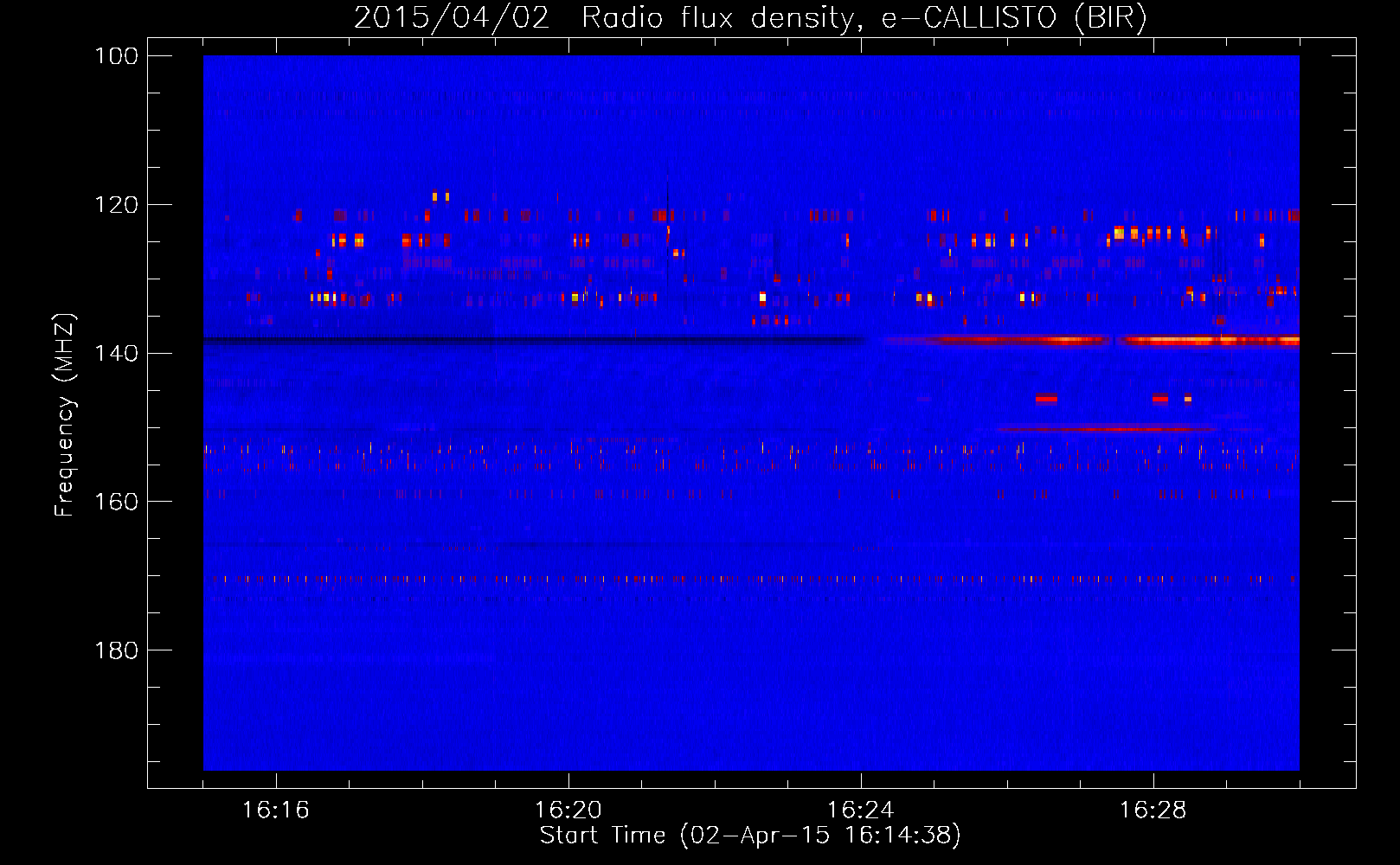The height and width of the screenshot is (865, 1400).
Task: Click the 'Frequency (MHZ)' axis title
Action: (65, 414)
